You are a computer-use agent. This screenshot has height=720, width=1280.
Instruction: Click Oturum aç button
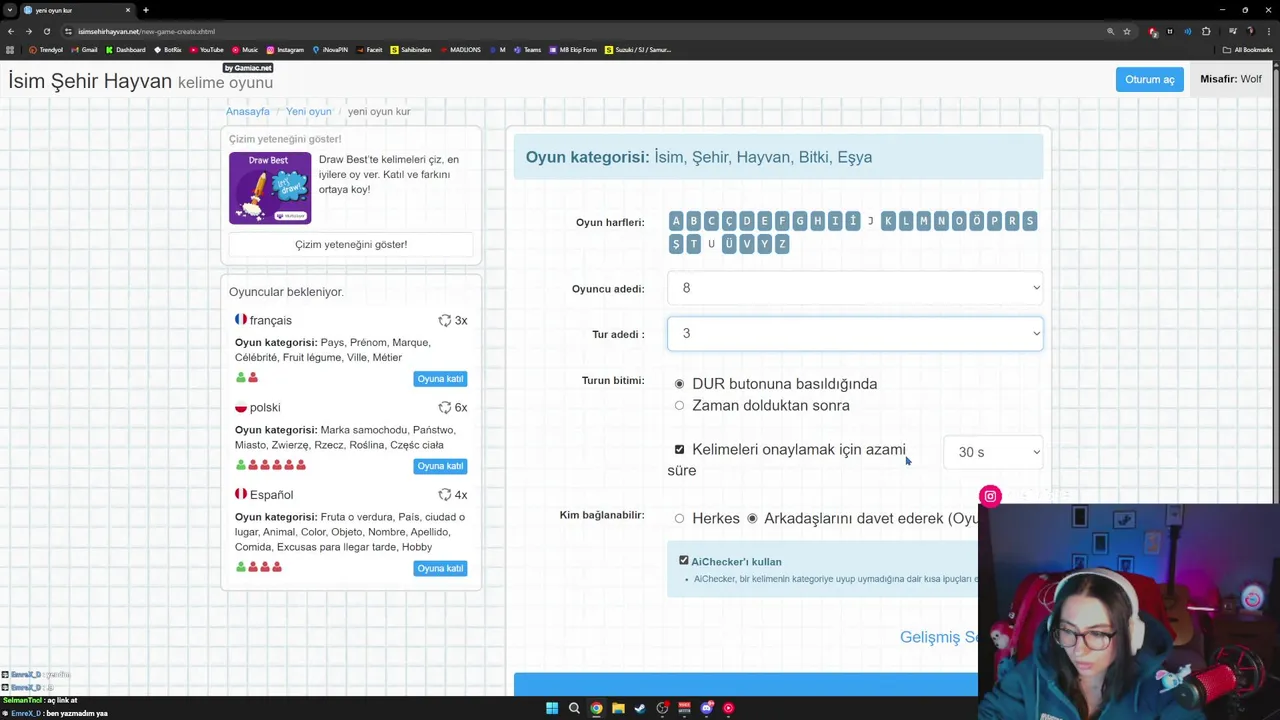coord(1149,80)
